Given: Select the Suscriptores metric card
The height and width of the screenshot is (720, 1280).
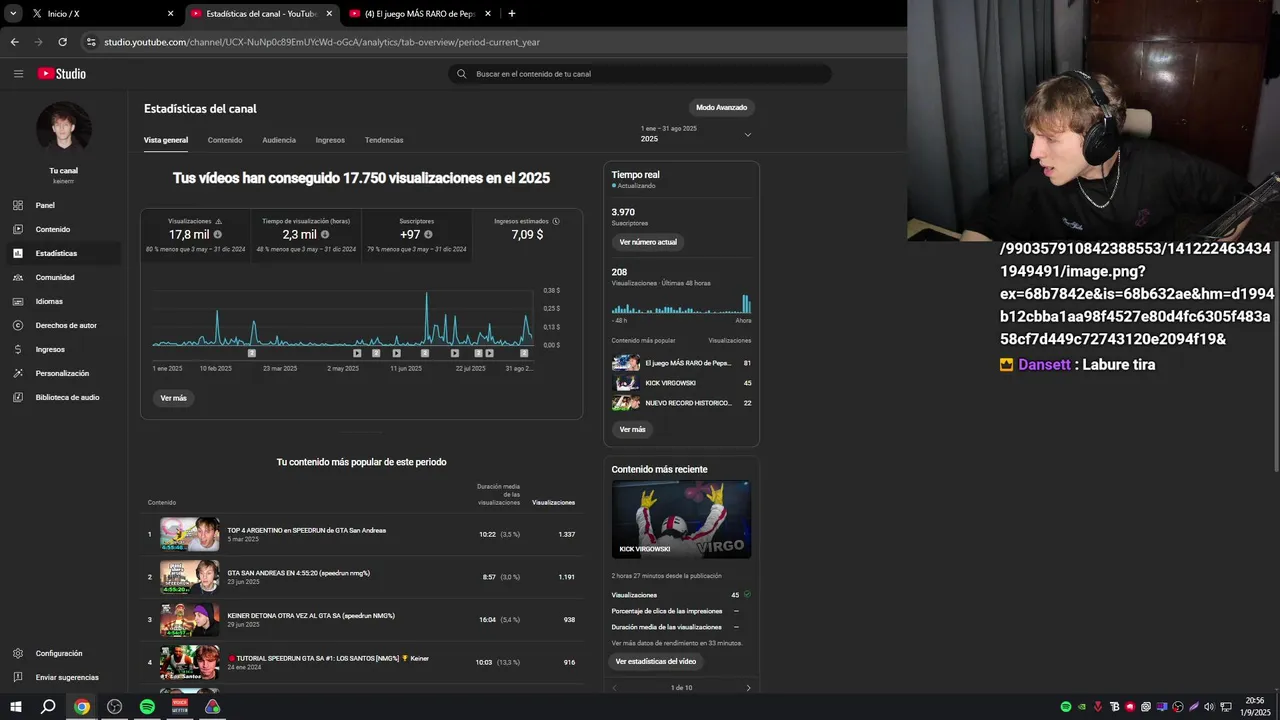Looking at the screenshot, I should 416,235.
